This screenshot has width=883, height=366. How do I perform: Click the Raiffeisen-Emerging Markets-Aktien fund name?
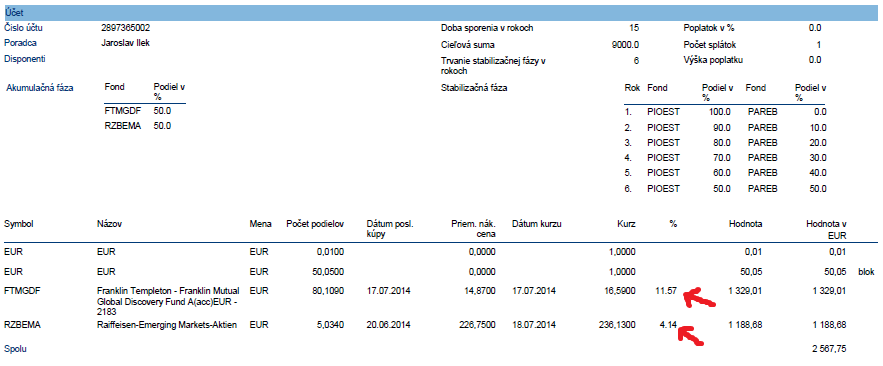167,324
